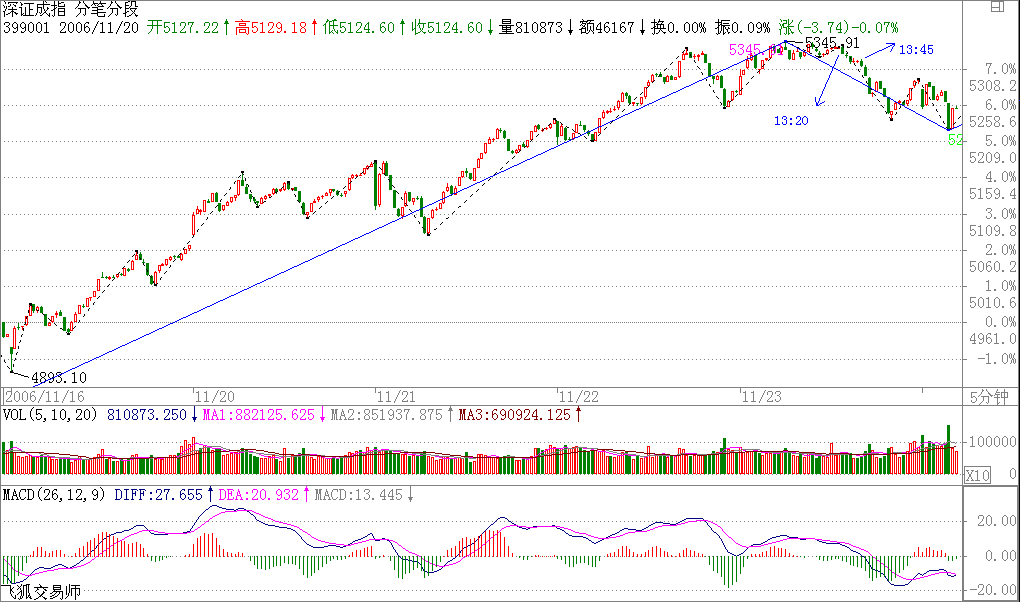The width and height of the screenshot is (1020, 602).
Task: Open the 深证成指 分笔分段 chart title
Action: click(69, 10)
